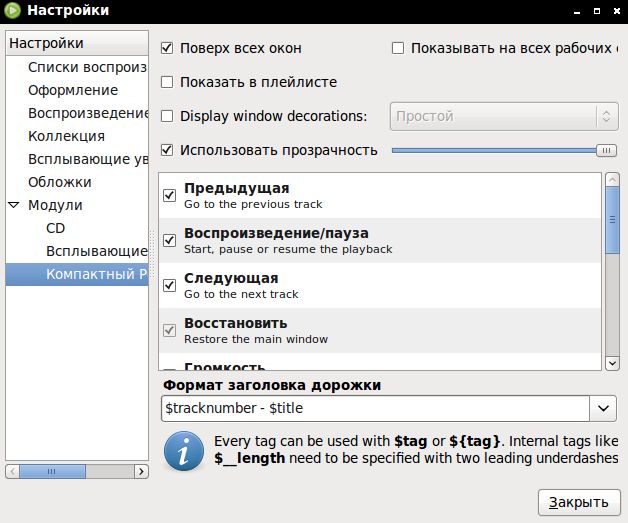Viewport: 628px width, 523px height.
Task: Select the Восстановить row title
Action: point(236,323)
